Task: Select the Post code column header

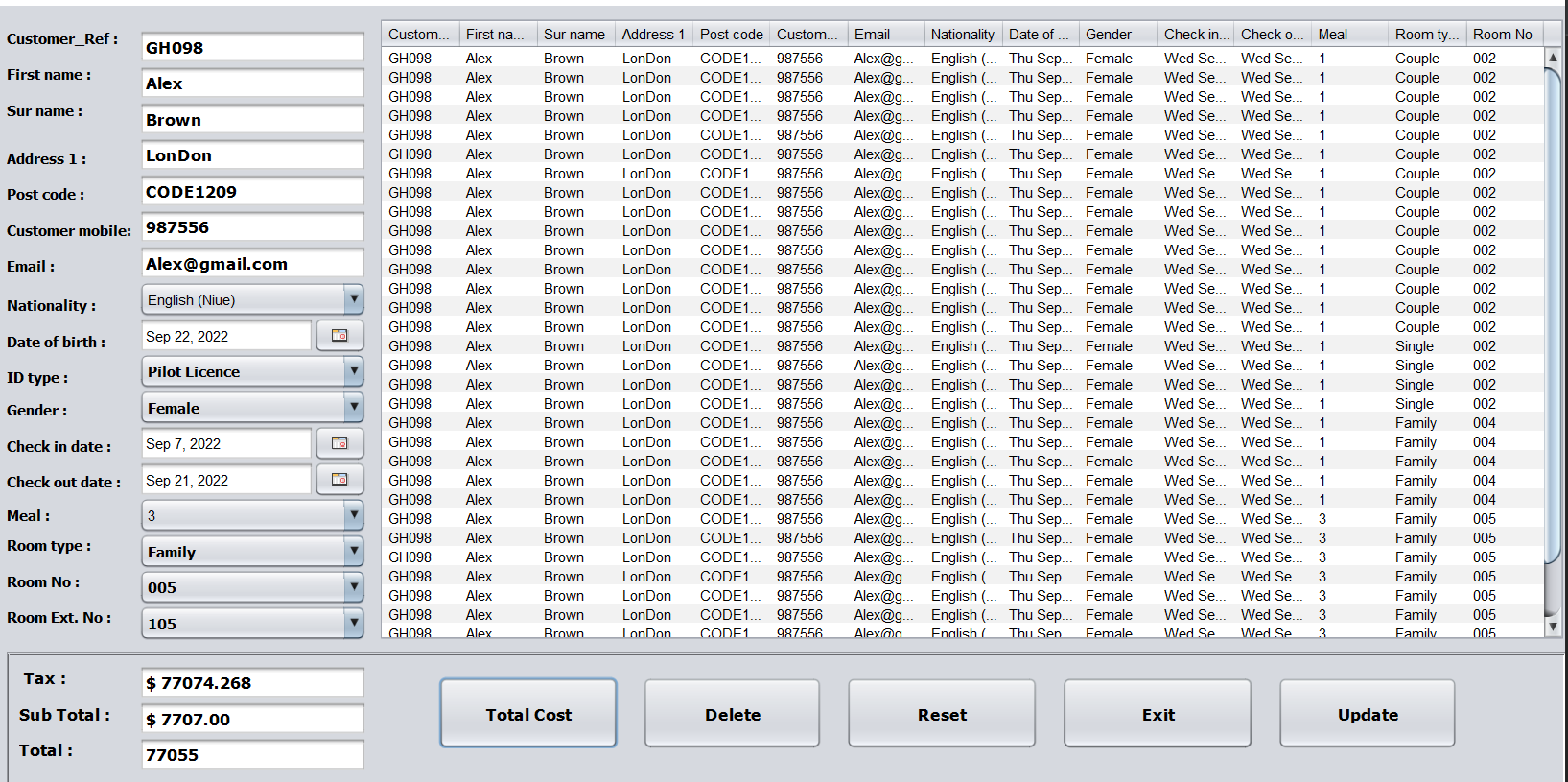Action: tap(732, 35)
